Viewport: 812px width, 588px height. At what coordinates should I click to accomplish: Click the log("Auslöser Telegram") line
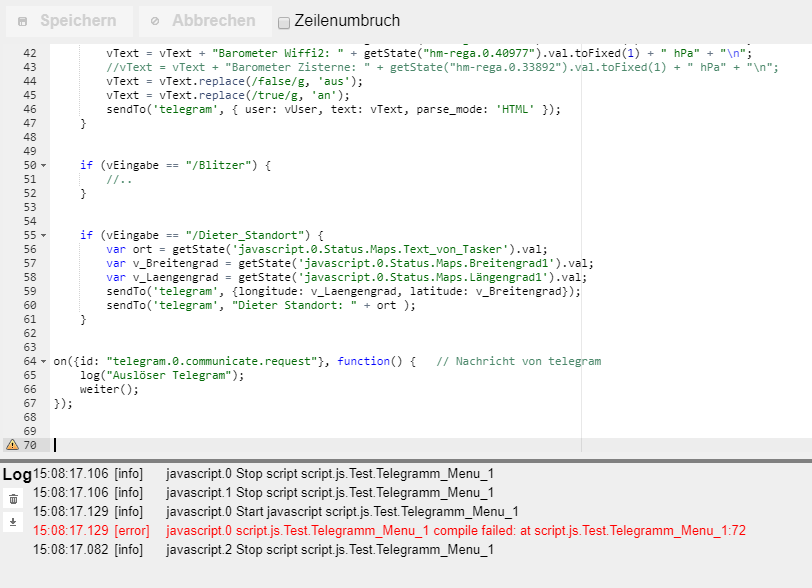point(162,375)
